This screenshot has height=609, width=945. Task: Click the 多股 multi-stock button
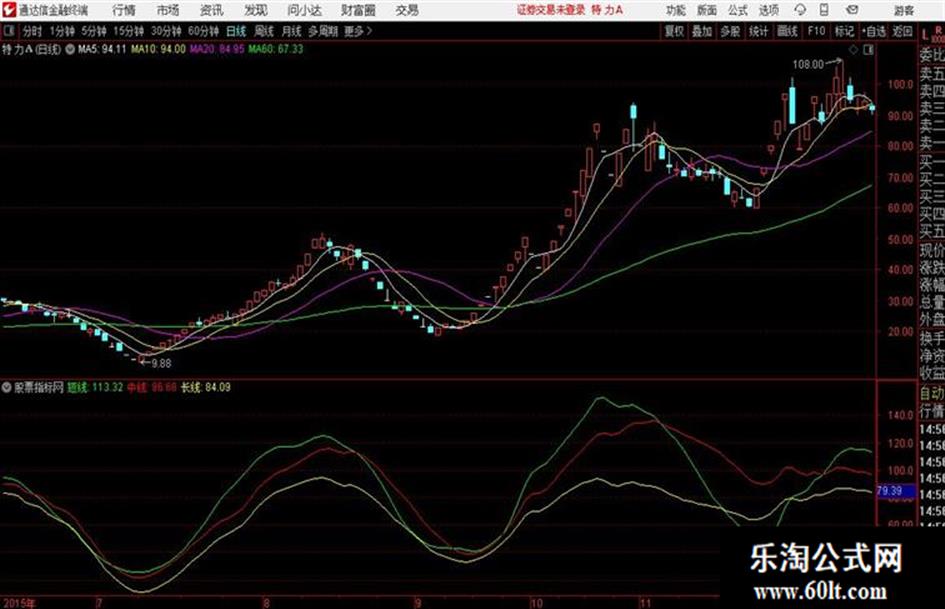coord(730,31)
